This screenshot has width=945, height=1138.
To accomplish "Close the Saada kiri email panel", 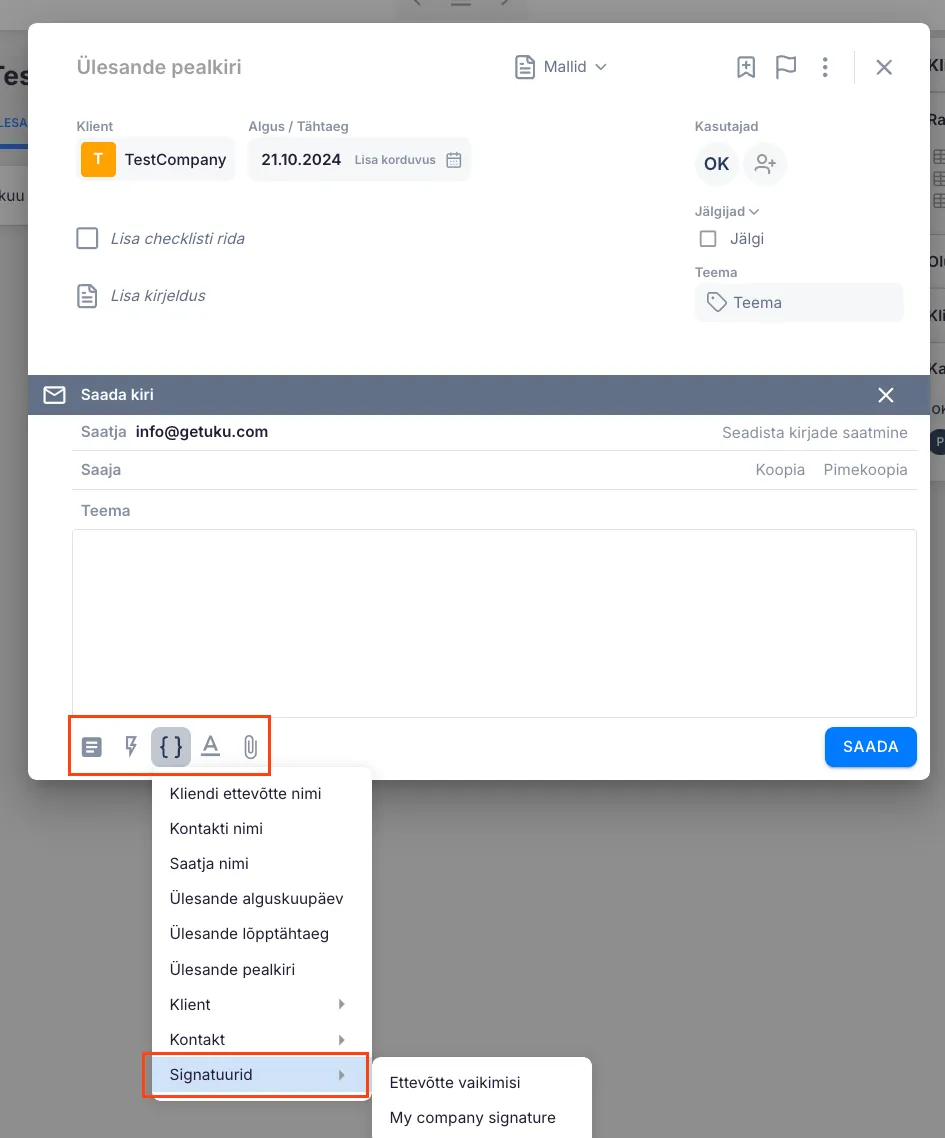I will 885,395.
